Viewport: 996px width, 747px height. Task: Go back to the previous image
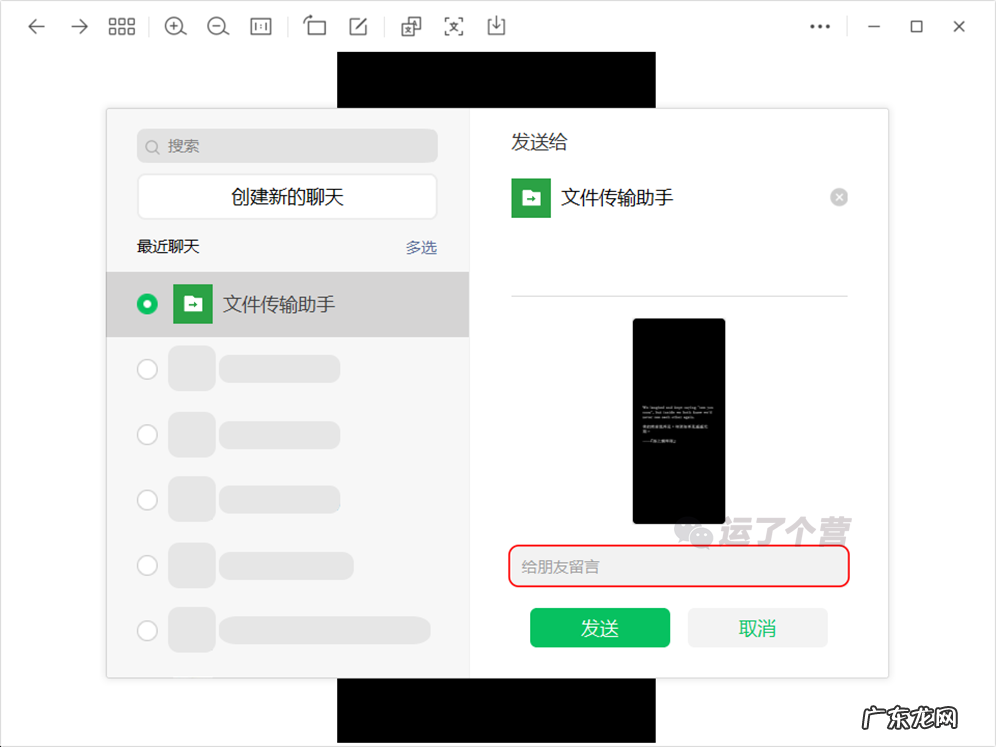(x=37, y=26)
